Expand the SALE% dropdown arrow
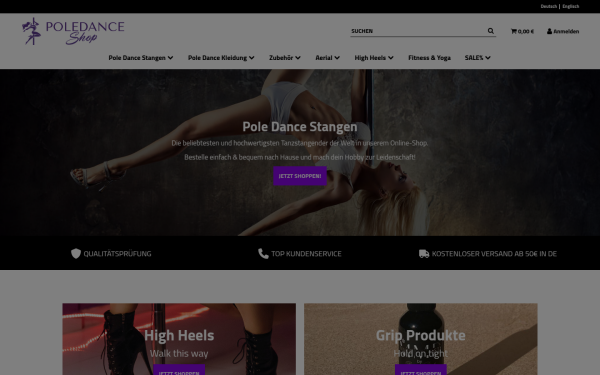This screenshot has width=600, height=375. pyautogui.click(x=488, y=58)
